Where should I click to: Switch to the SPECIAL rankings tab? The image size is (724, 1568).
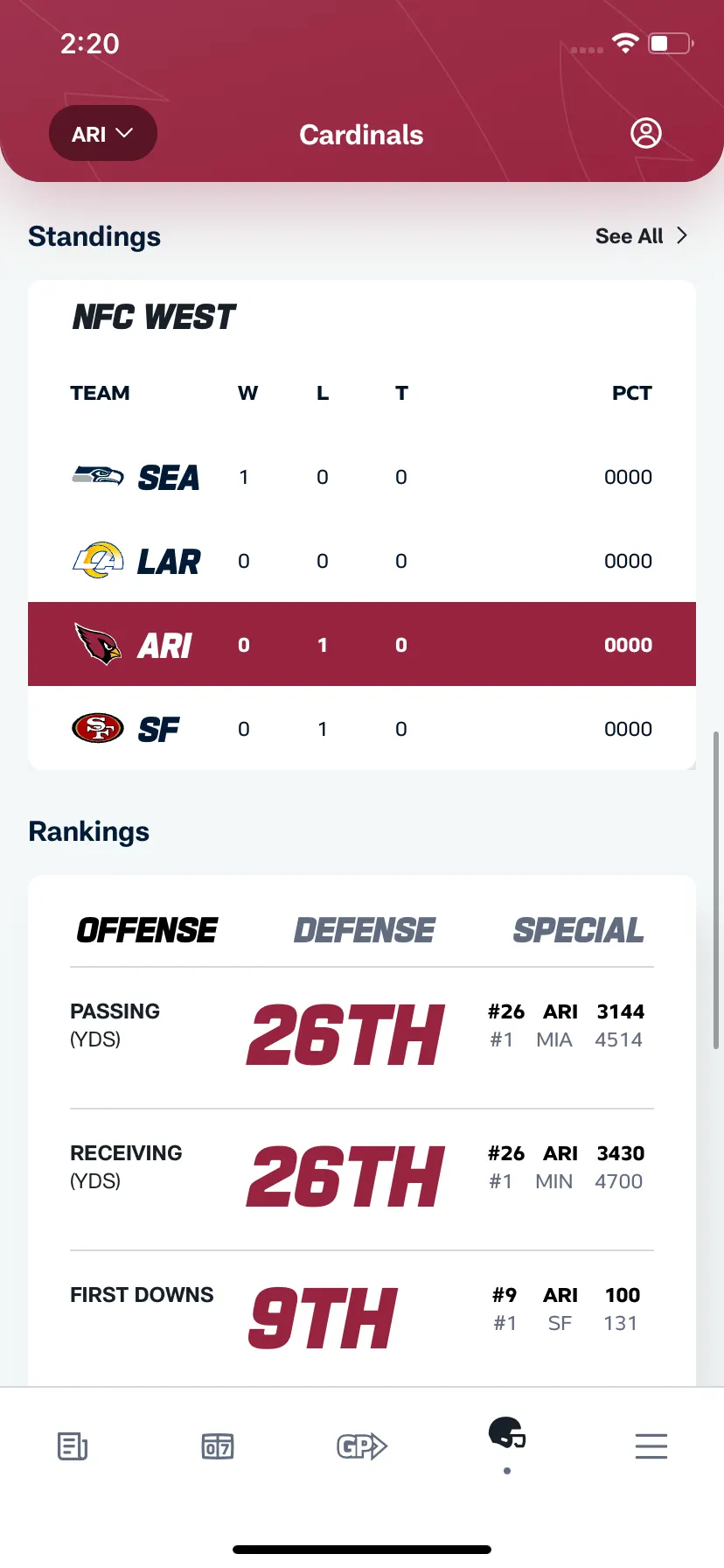(579, 930)
